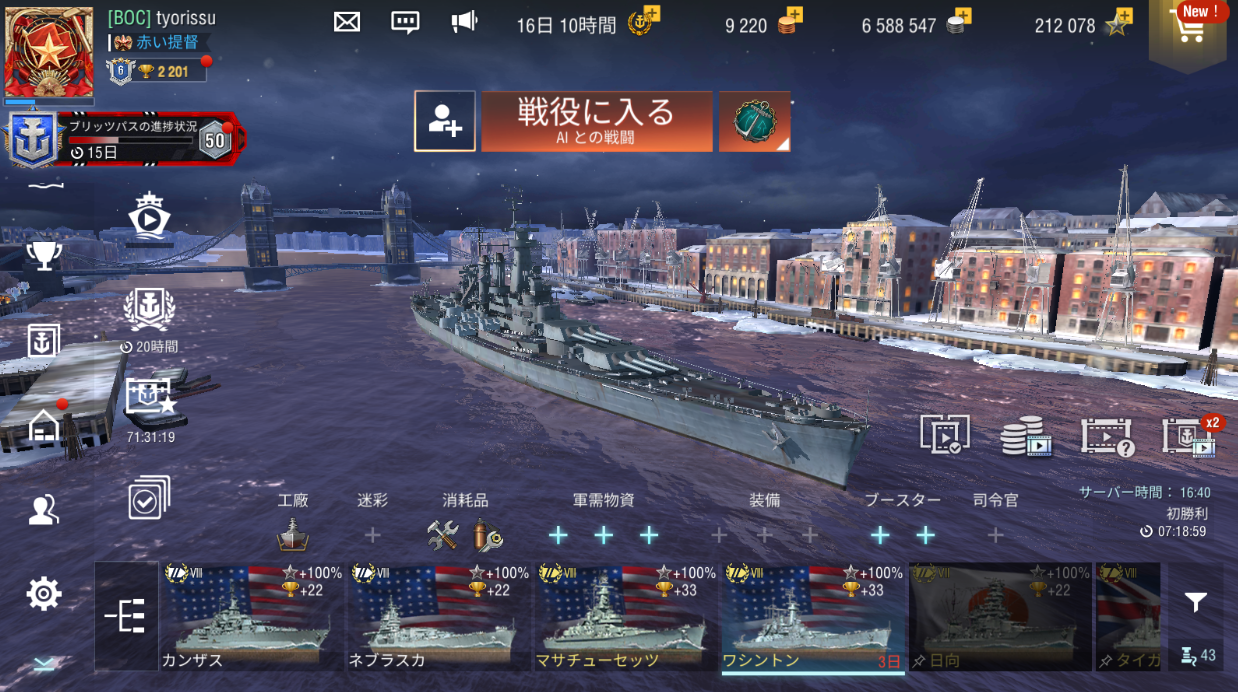Open the mail envelope icon
The height and width of the screenshot is (692, 1238).
click(x=347, y=22)
